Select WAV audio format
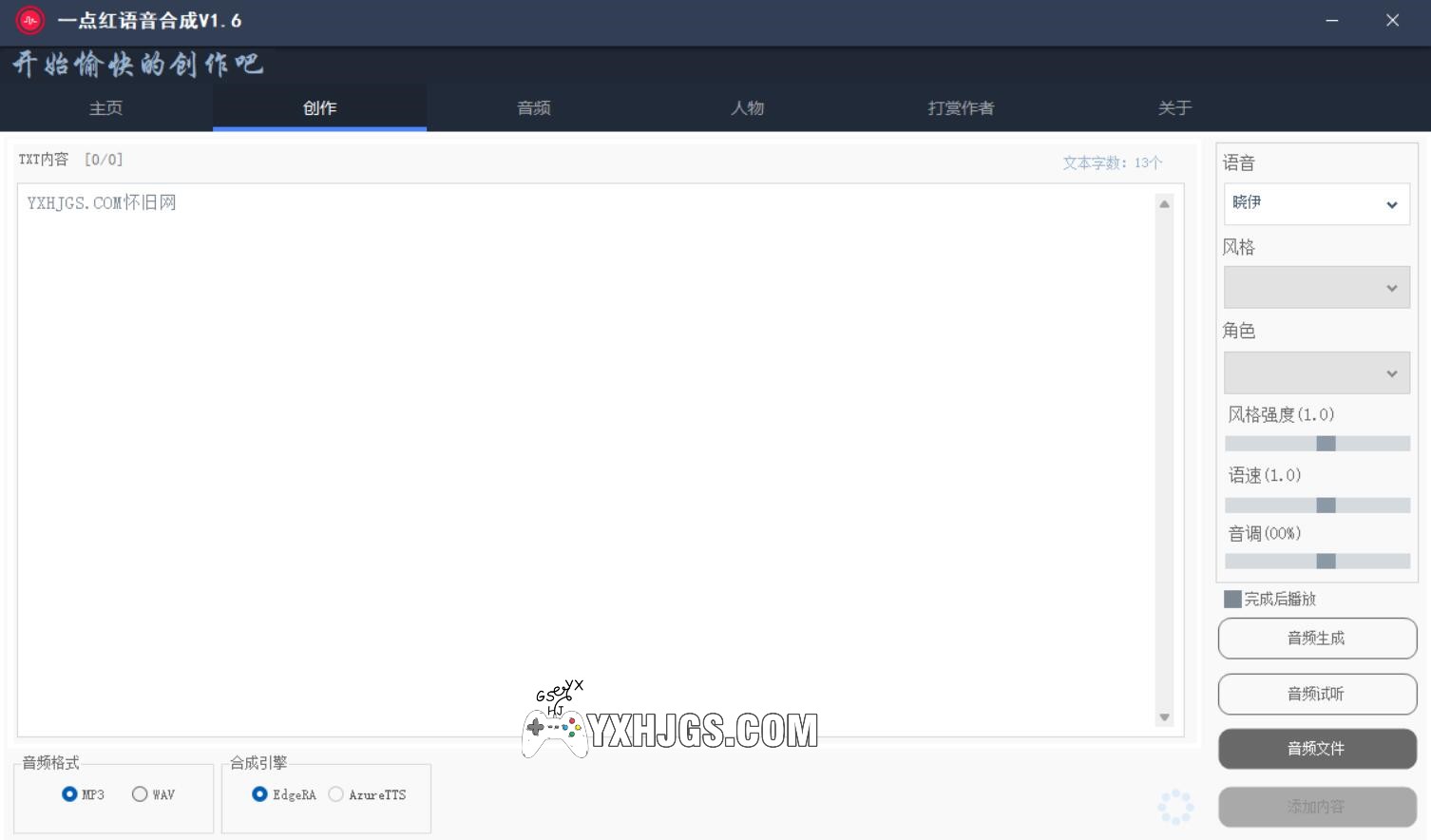This screenshot has height=840, width=1431. [x=140, y=794]
